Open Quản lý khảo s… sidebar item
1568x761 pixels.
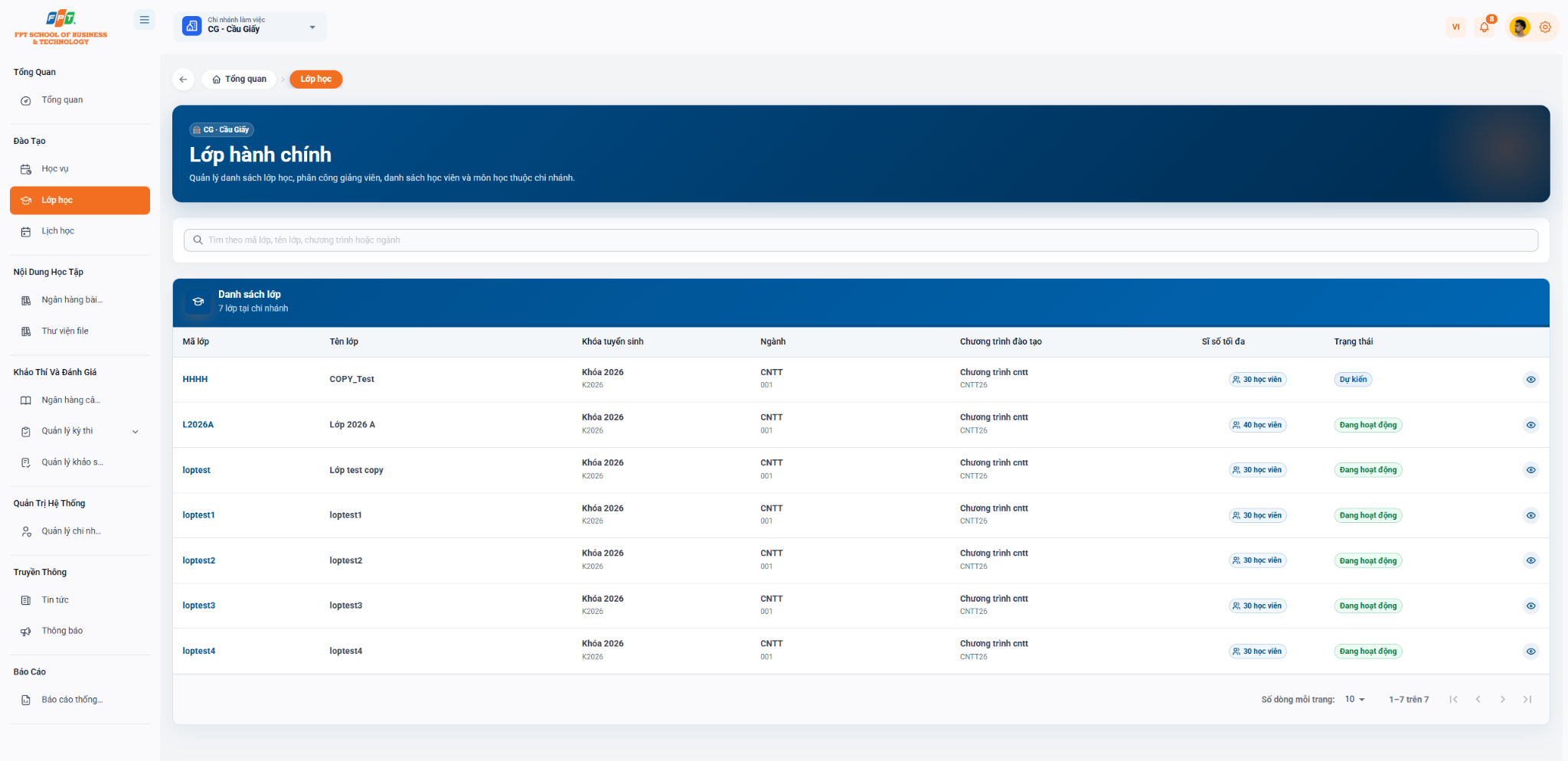pyautogui.click(x=80, y=462)
